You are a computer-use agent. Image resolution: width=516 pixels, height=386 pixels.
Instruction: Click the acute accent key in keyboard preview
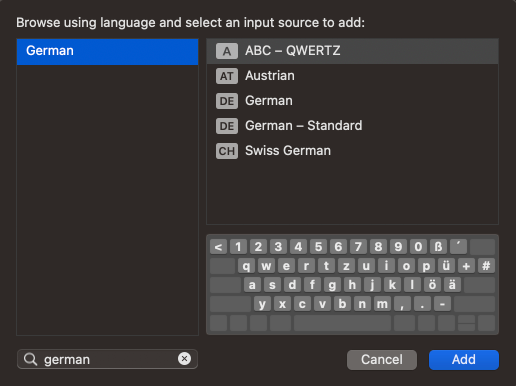(458, 247)
